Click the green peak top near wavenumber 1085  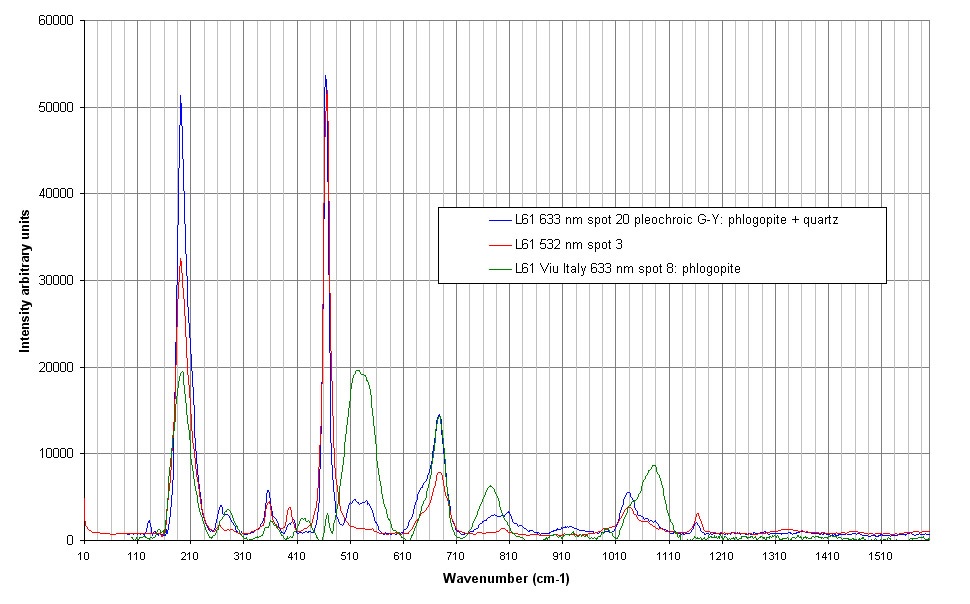[654, 465]
